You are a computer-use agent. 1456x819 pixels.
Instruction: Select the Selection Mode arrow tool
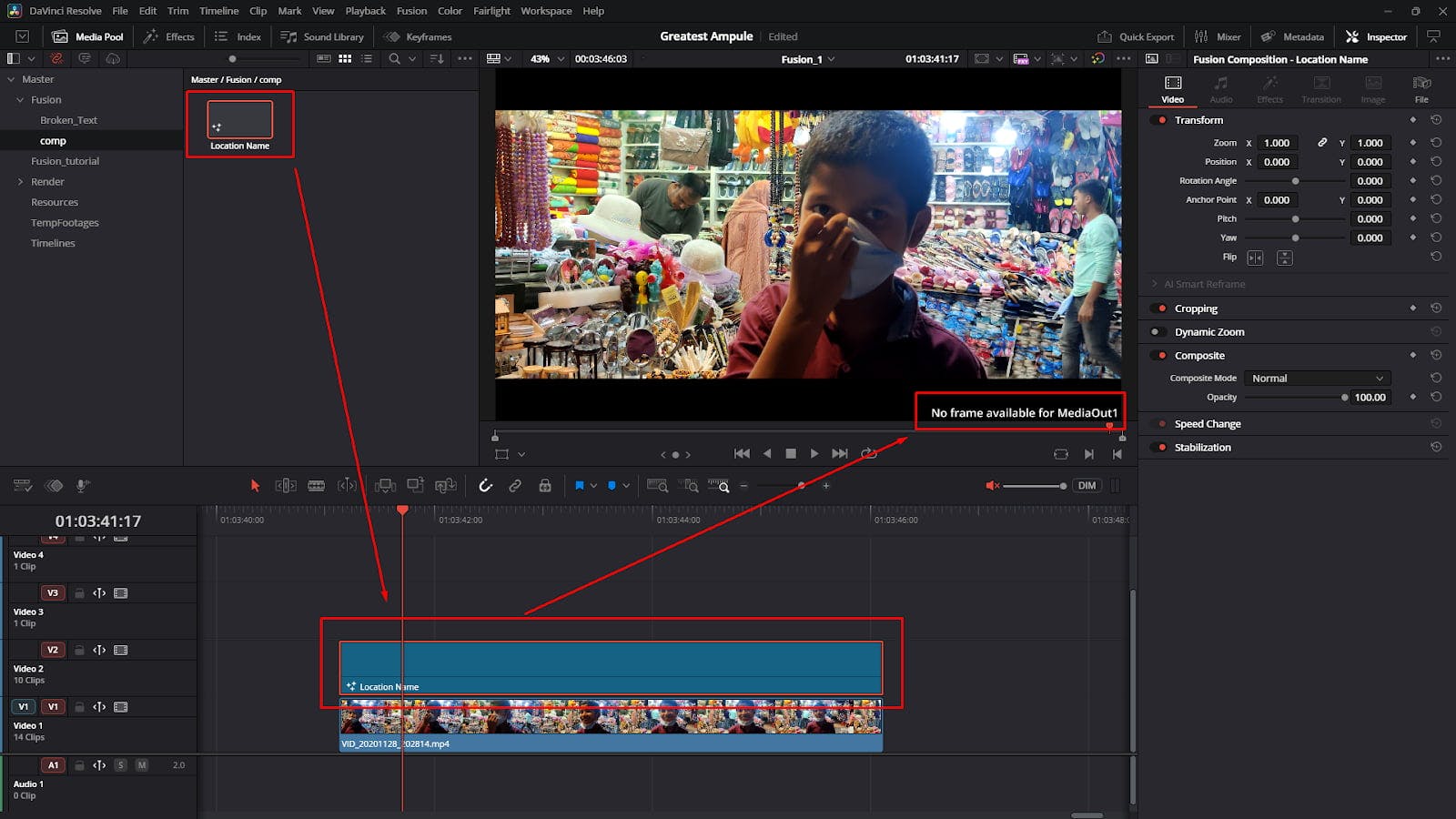(x=254, y=485)
